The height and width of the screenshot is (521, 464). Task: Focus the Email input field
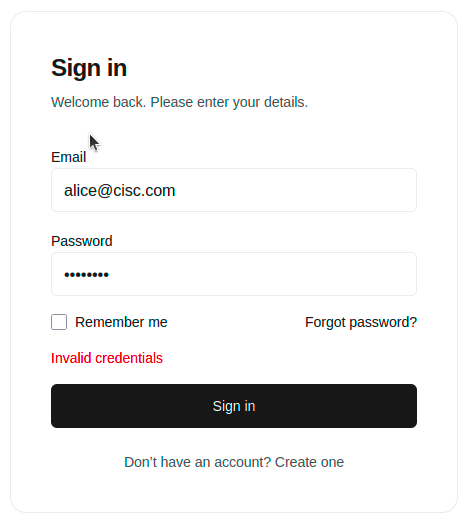click(x=234, y=190)
